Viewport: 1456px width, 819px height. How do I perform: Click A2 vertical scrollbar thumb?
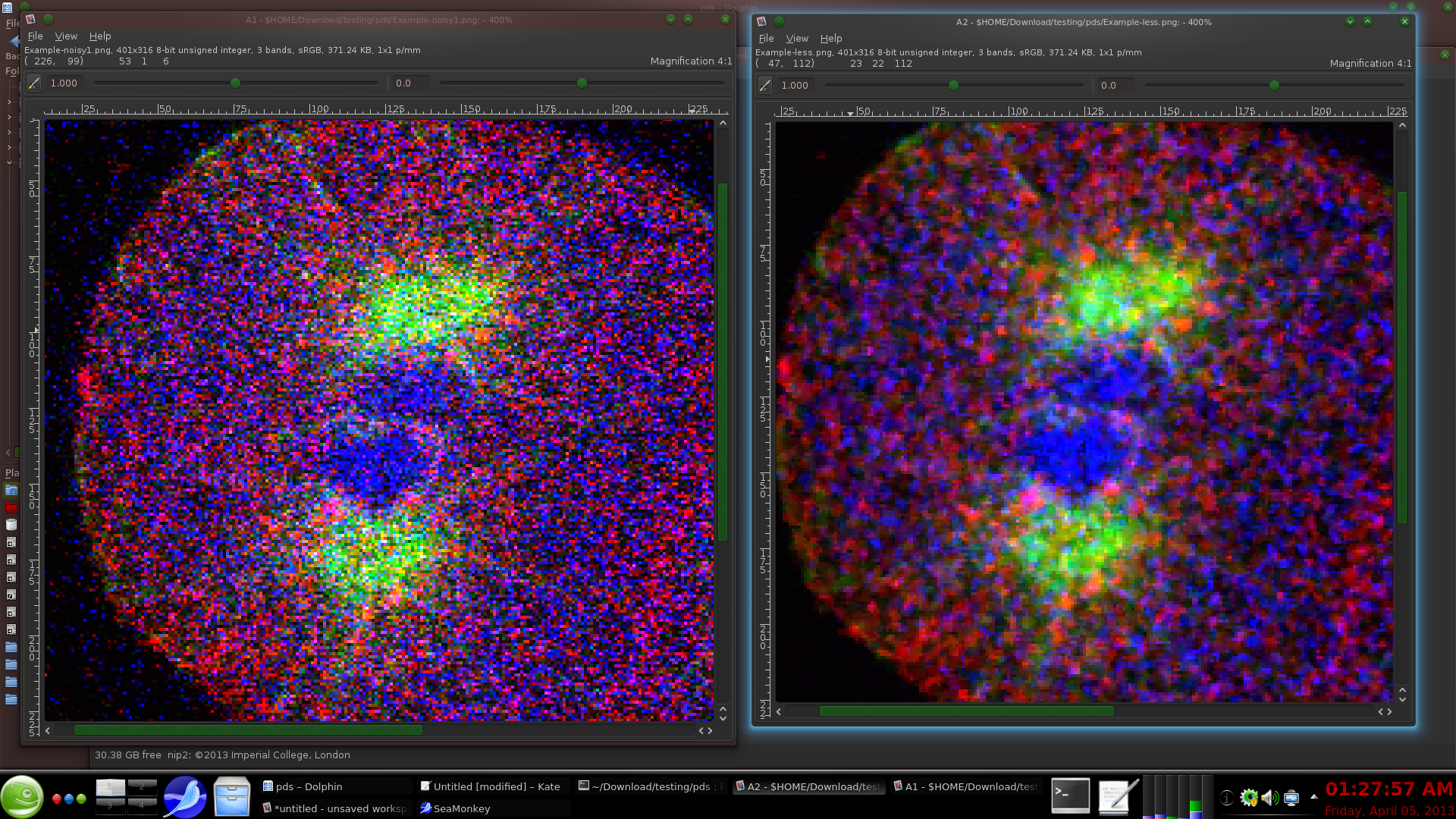tap(1402, 357)
